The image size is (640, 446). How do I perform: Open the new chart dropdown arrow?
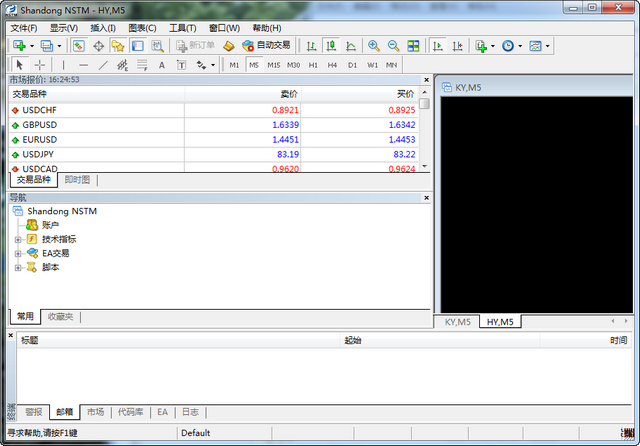(x=32, y=46)
